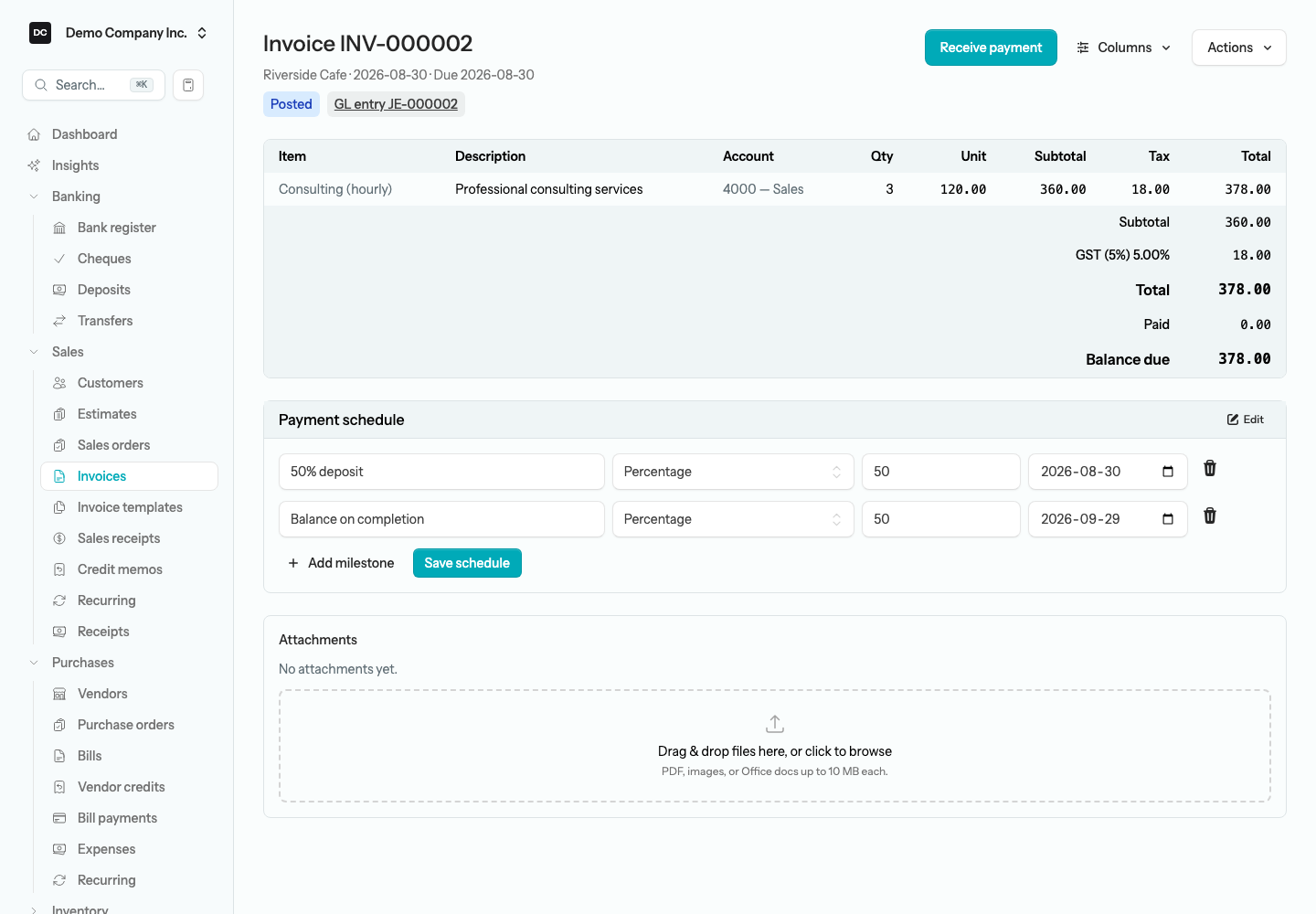Click the Sales receipts dollar icon

(x=59, y=538)
